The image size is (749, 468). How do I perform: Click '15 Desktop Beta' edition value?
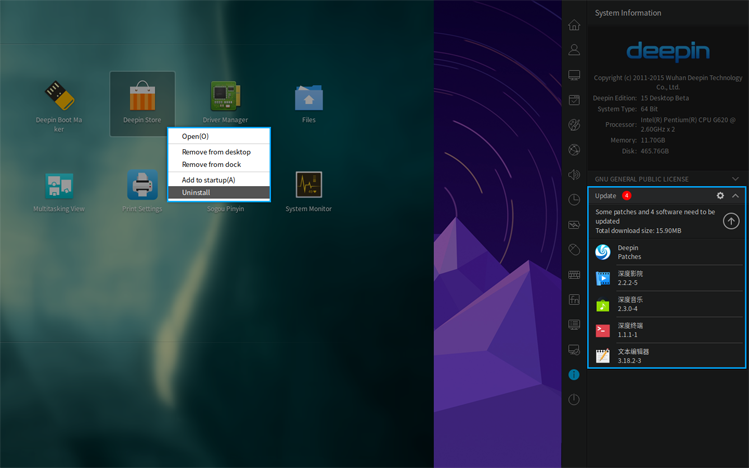(664, 98)
